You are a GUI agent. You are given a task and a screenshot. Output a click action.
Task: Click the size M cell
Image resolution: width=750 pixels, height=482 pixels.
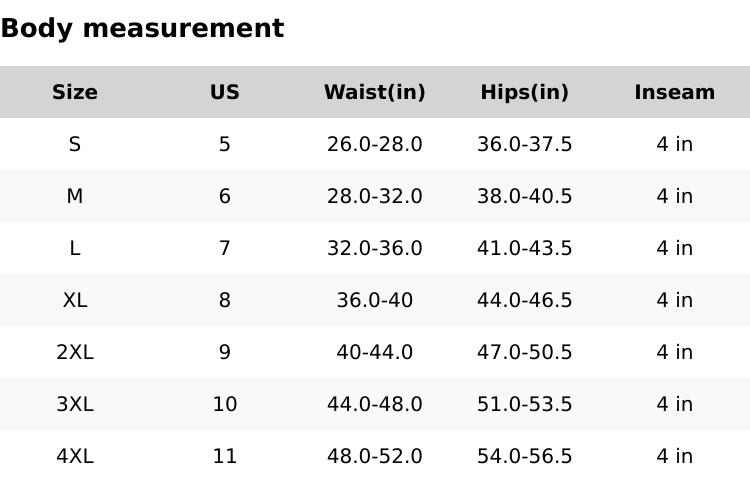tap(75, 197)
